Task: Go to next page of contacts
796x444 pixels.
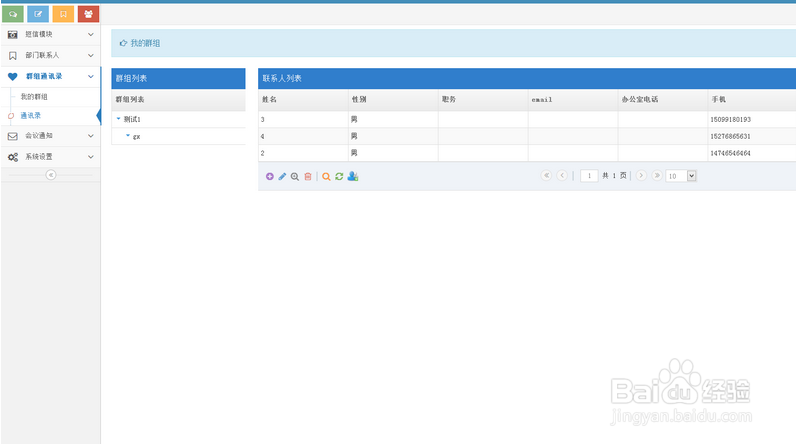Action: [641, 176]
